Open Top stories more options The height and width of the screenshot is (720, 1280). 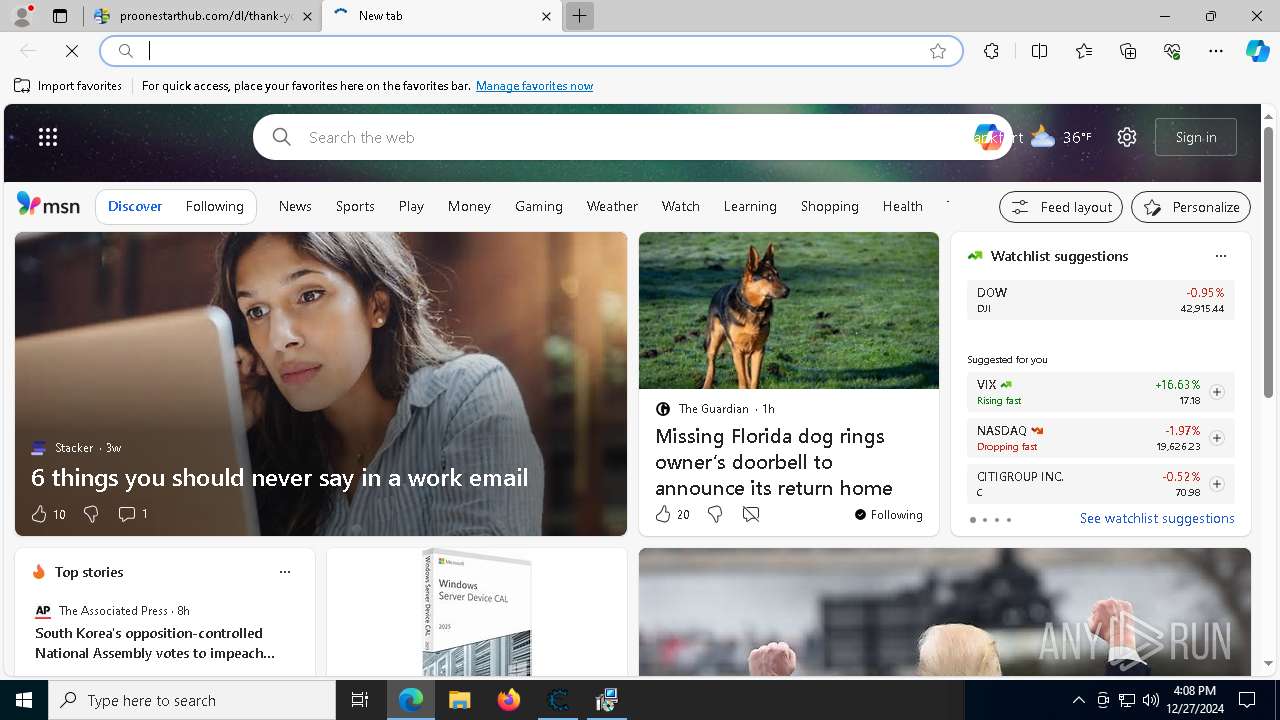pyautogui.click(x=285, y=572)
